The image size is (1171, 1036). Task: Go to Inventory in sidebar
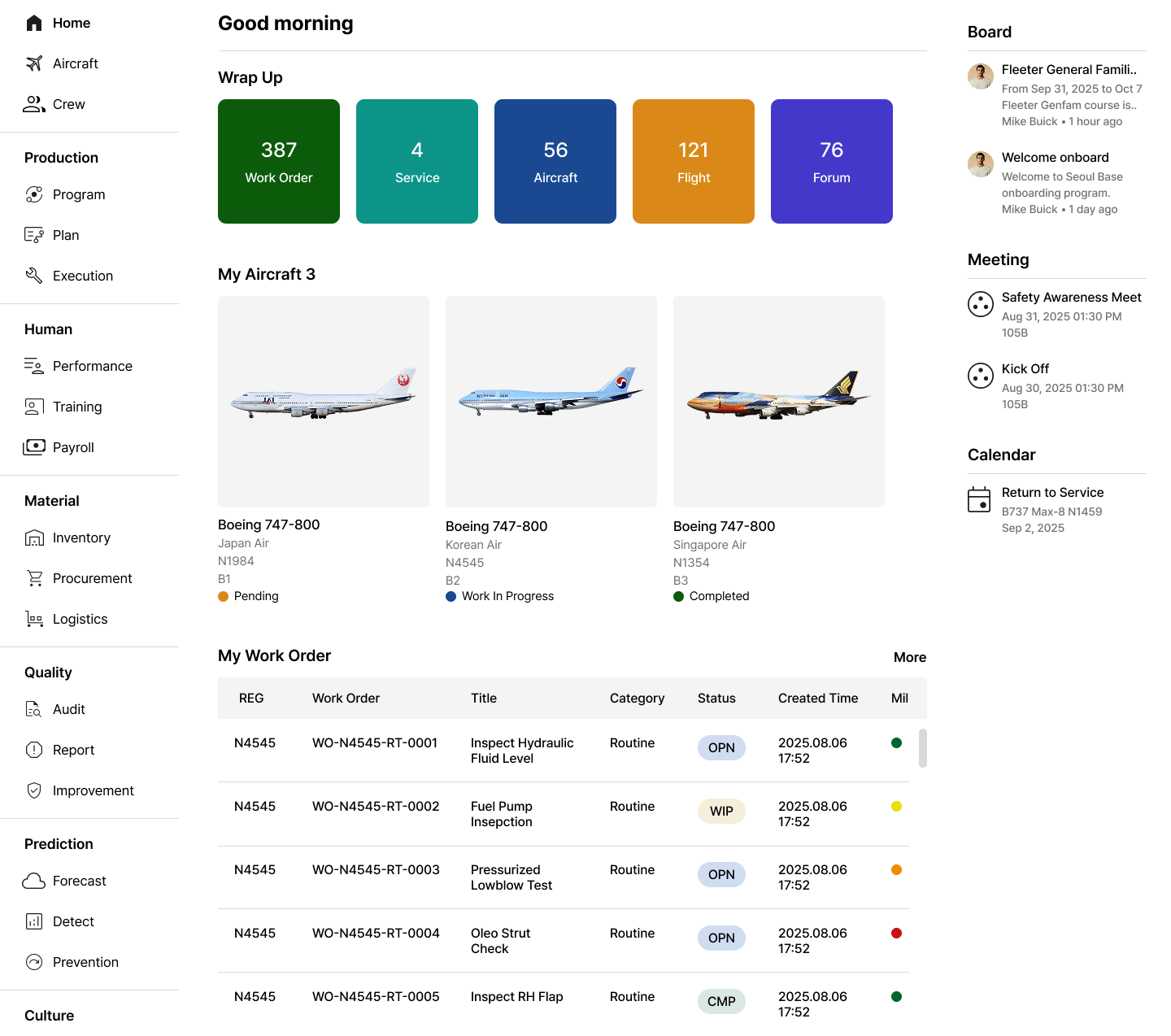pyautogui.click(x=81, y=538)
